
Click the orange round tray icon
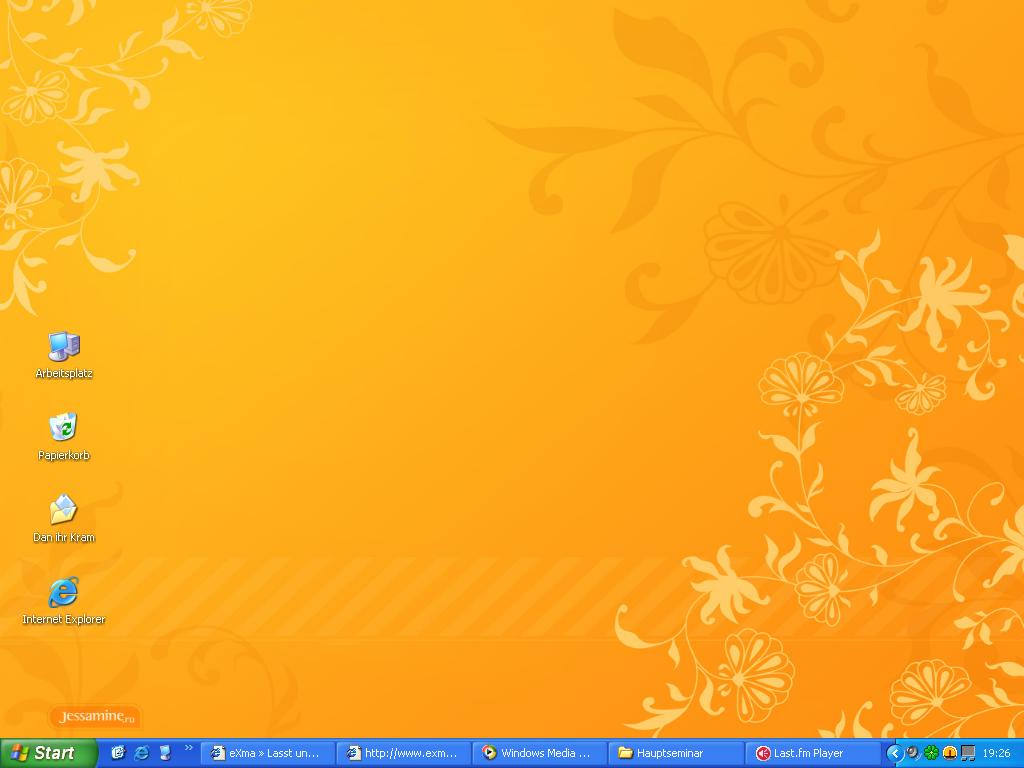point(950,753)
